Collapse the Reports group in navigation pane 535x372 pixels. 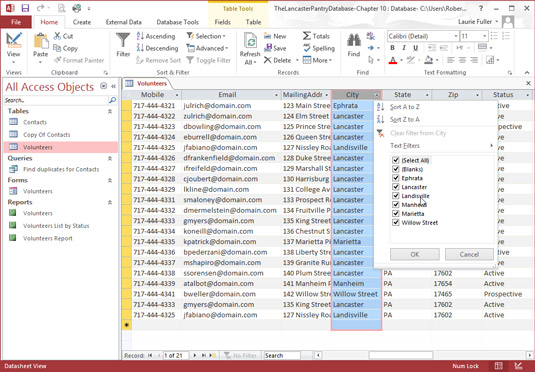[x=110, y=202]
